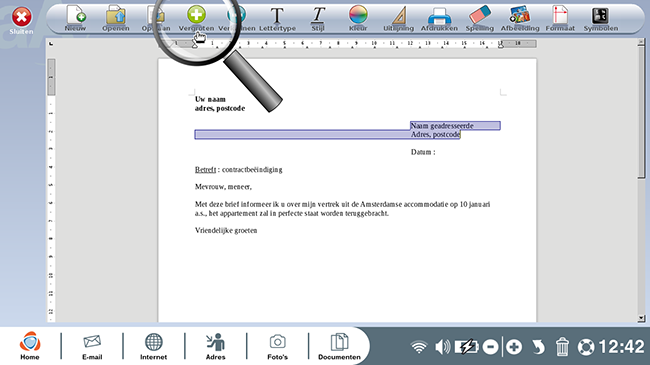Screen dimensions: 650x365
Task: Zoom in with Vergroten button
Action: point(196,18)
